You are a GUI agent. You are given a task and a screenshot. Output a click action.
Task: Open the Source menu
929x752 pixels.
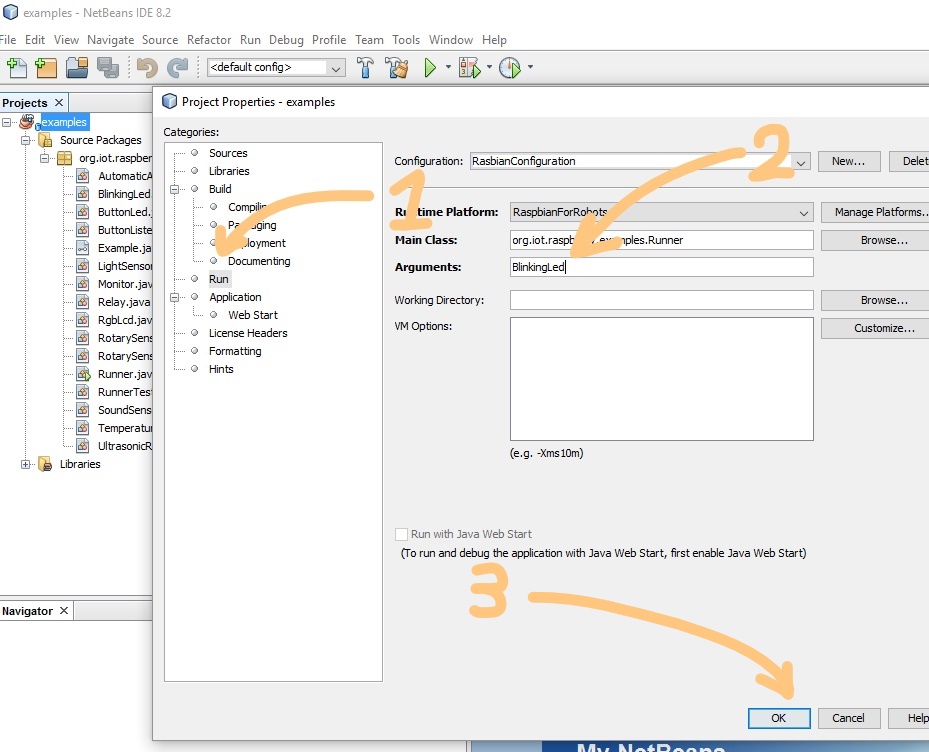click(x=160, y=40)
